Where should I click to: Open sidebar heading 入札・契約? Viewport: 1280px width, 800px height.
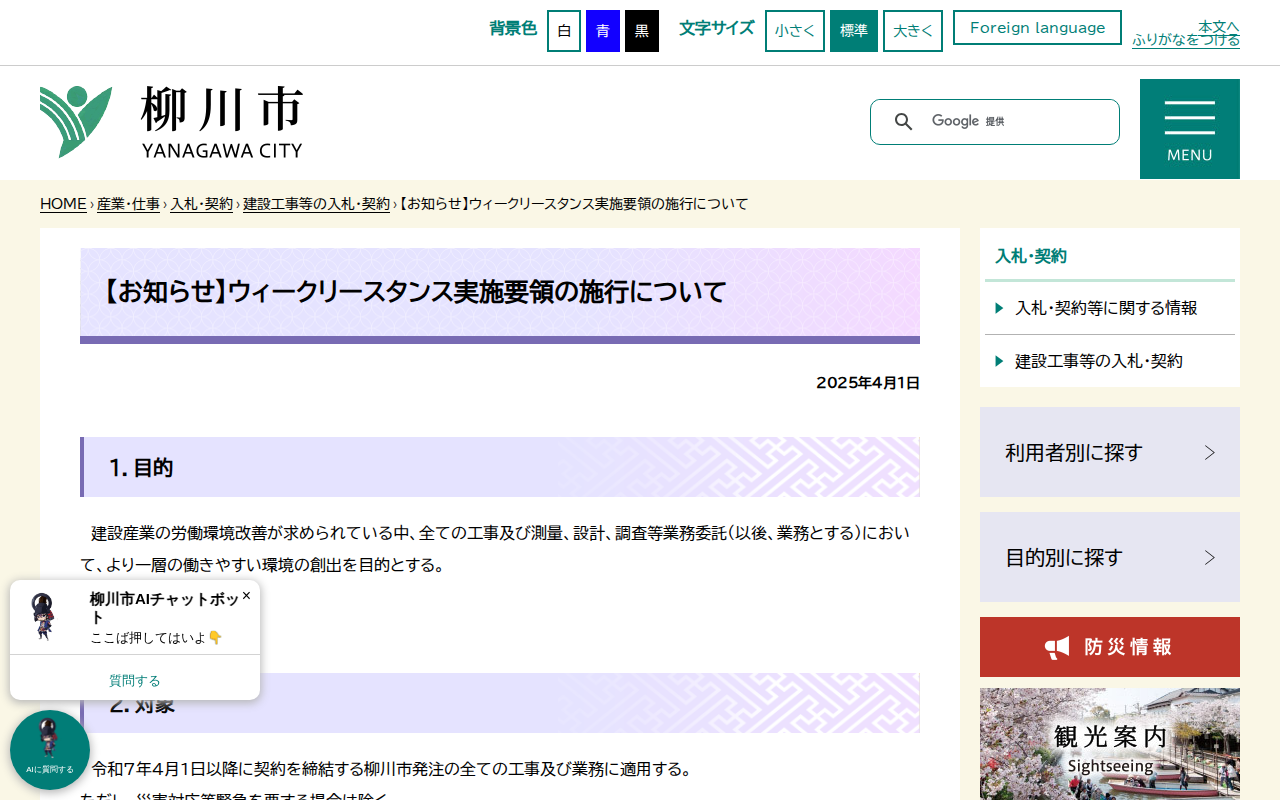pos(1031,256)
